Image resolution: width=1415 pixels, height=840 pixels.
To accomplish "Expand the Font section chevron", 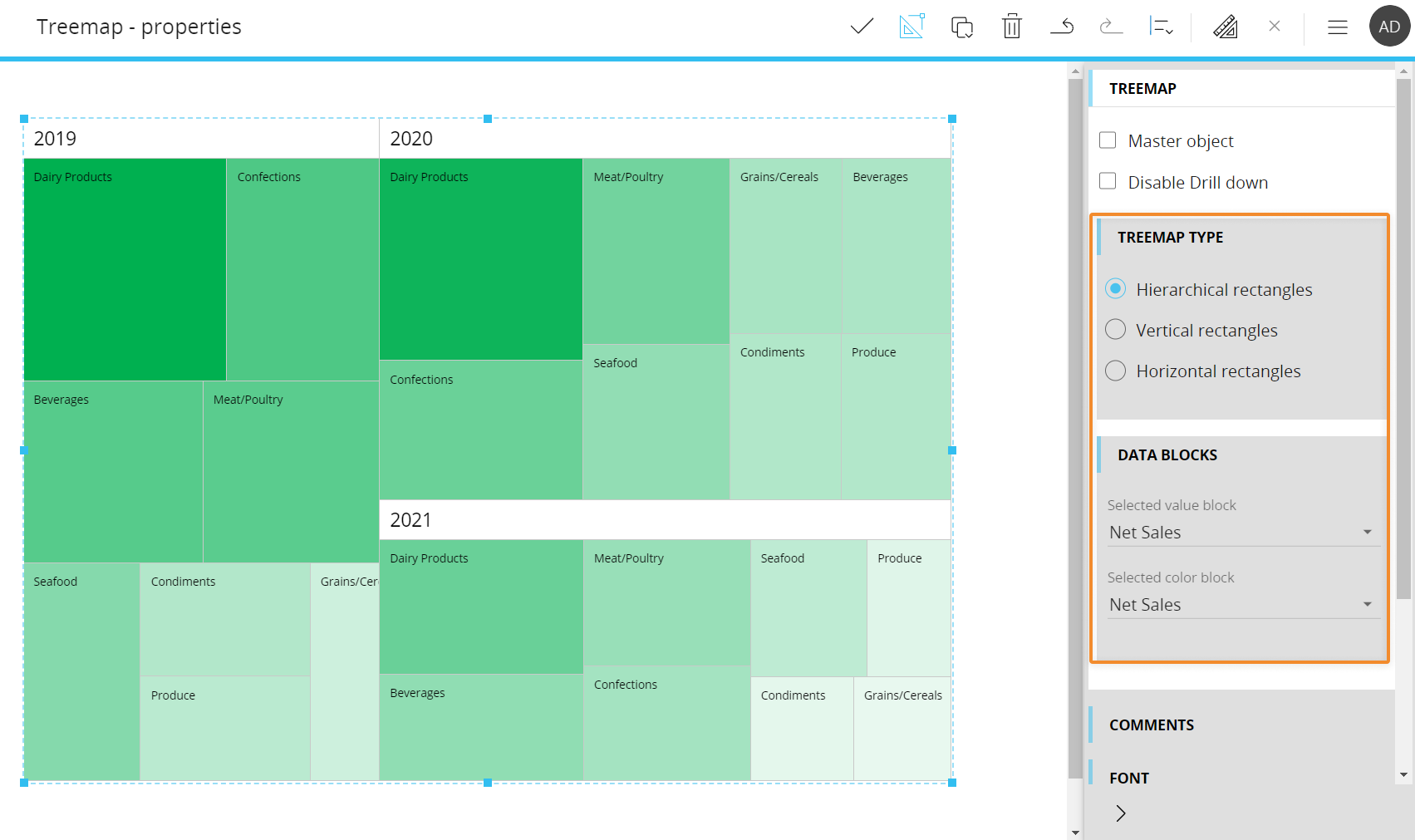I will pyautogui.click(x=1121, y=813).
